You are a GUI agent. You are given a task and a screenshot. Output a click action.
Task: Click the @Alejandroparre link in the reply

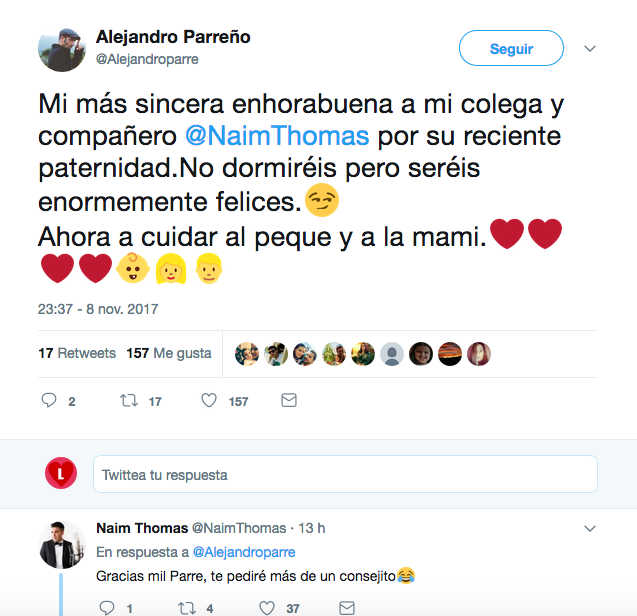[x=243, y=552]
